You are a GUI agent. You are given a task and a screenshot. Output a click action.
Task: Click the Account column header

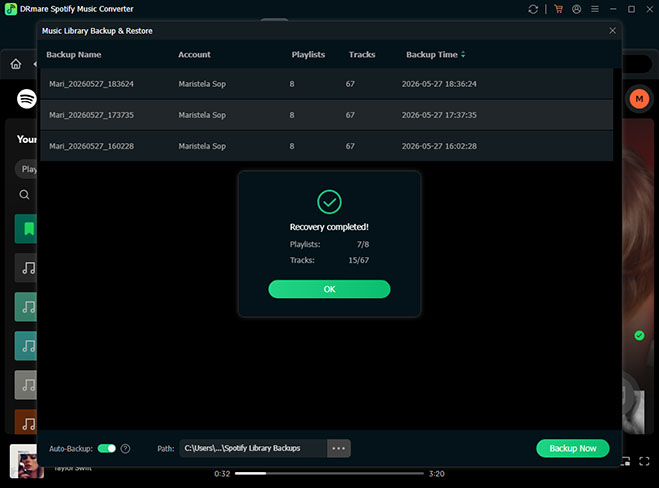[x=194, y=55]
